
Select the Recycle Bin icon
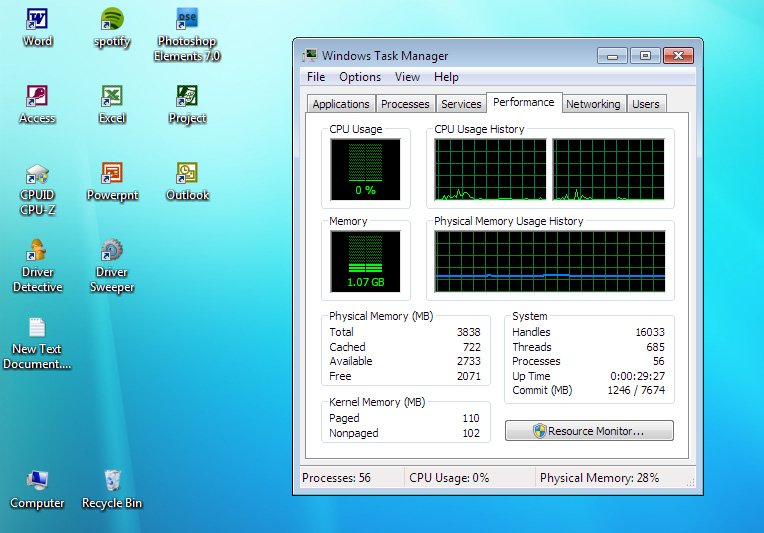point(112,489)
